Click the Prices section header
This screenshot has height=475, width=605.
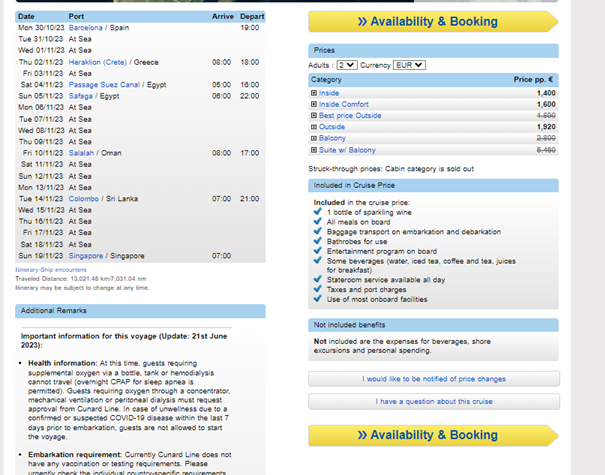tap(433, 51)
